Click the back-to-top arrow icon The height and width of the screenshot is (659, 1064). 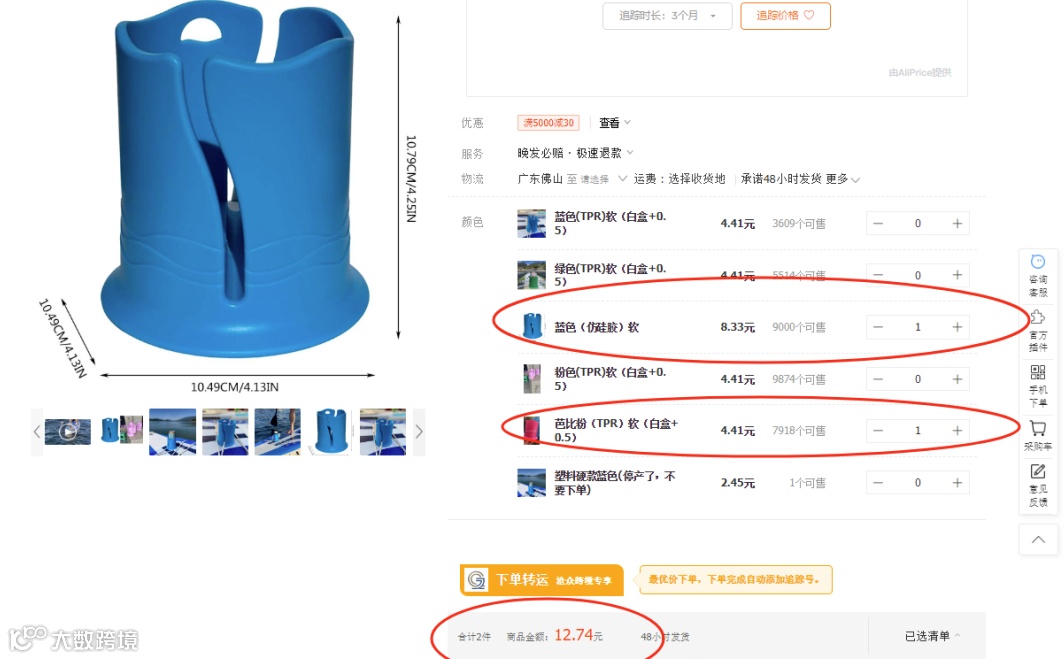click(1038, 540)
